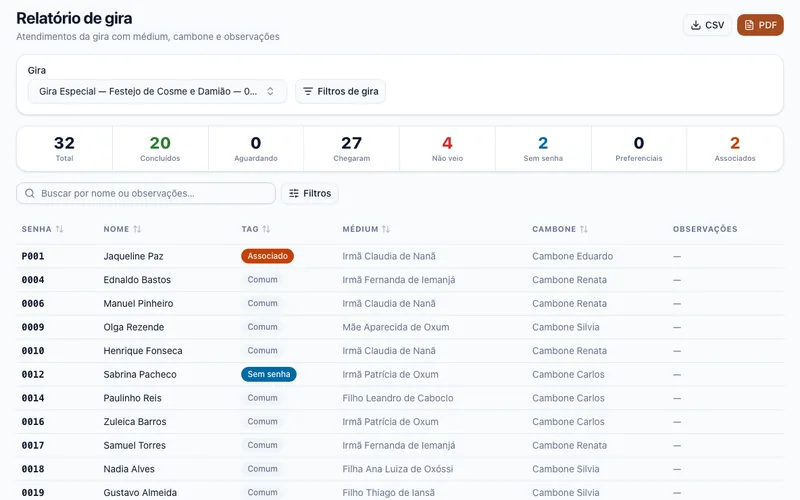Click Comum tag in Ednaldo Bastos row
The width and height of the screenshot is (800, 500).
coord(262,280)
